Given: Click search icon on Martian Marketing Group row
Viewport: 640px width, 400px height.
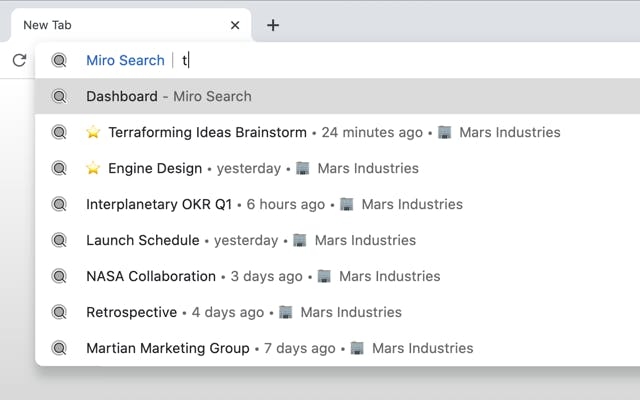Looking at the screenshot, I should (59, 348).
